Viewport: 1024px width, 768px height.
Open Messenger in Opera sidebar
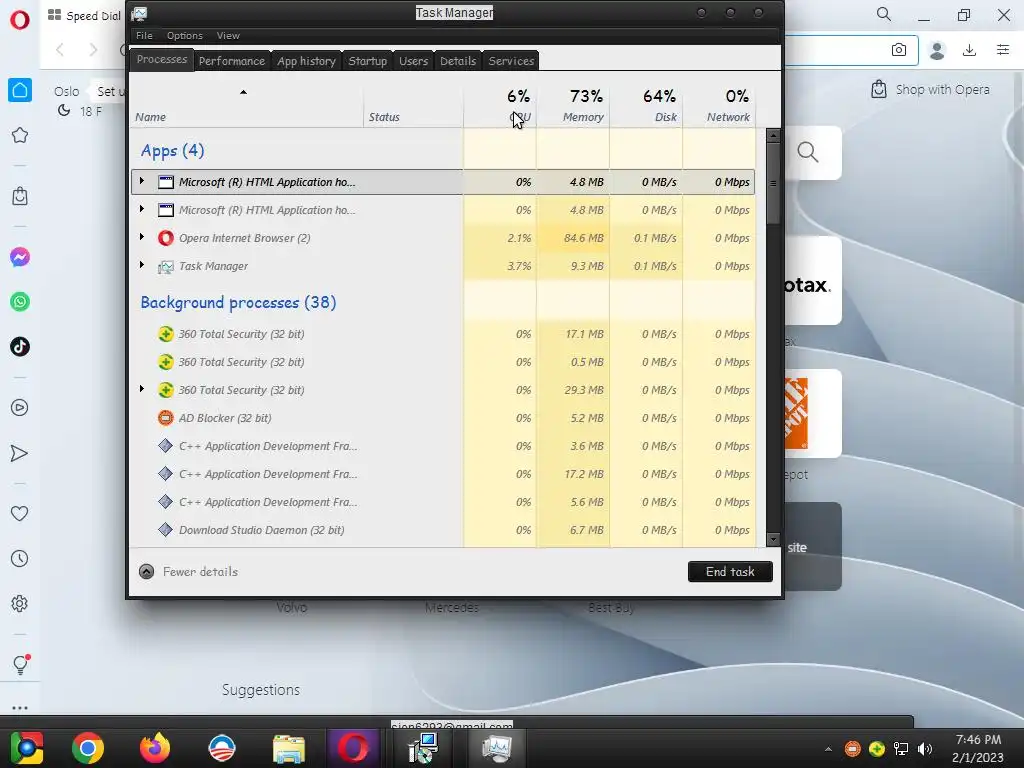pyautogui.click(x=20, y=257)
